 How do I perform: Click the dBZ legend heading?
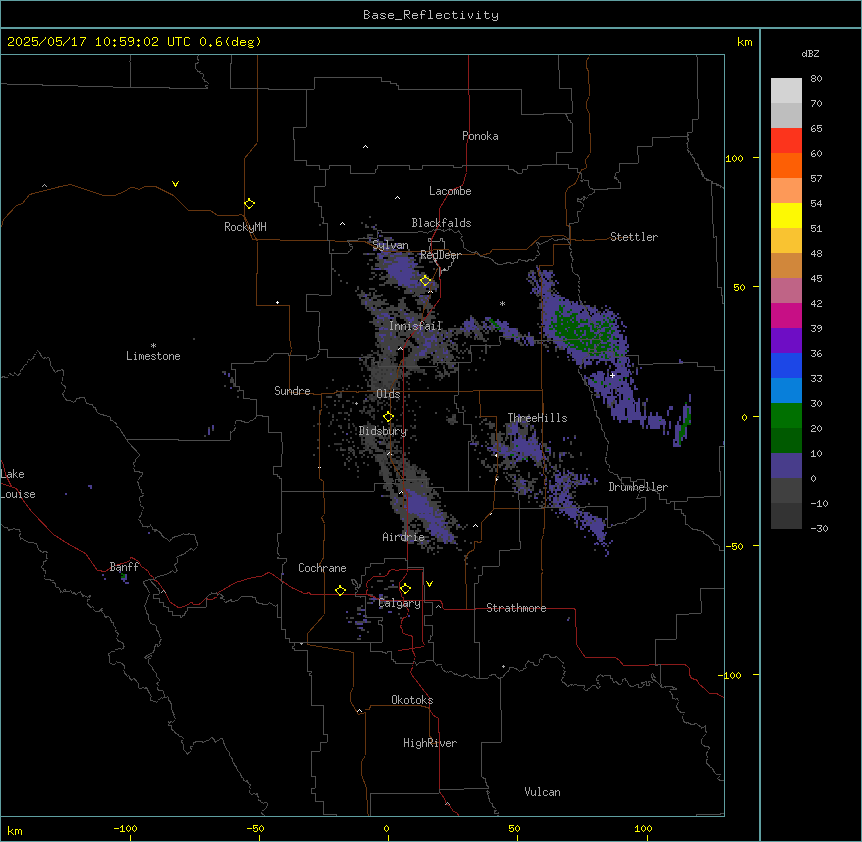[810, 53]
